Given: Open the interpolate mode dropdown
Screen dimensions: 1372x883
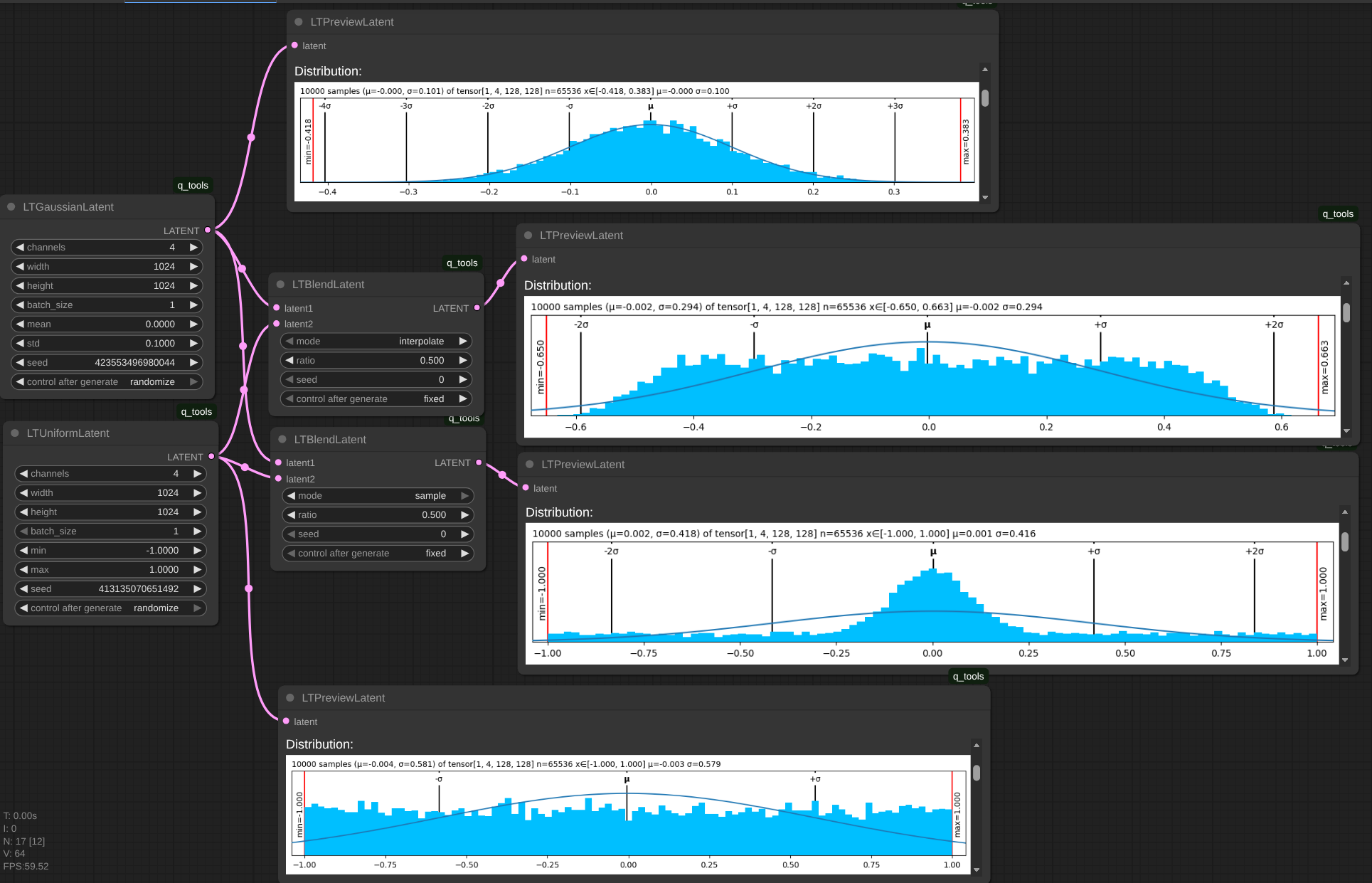Looking at the screenshot, I should (x=376, y=342).
